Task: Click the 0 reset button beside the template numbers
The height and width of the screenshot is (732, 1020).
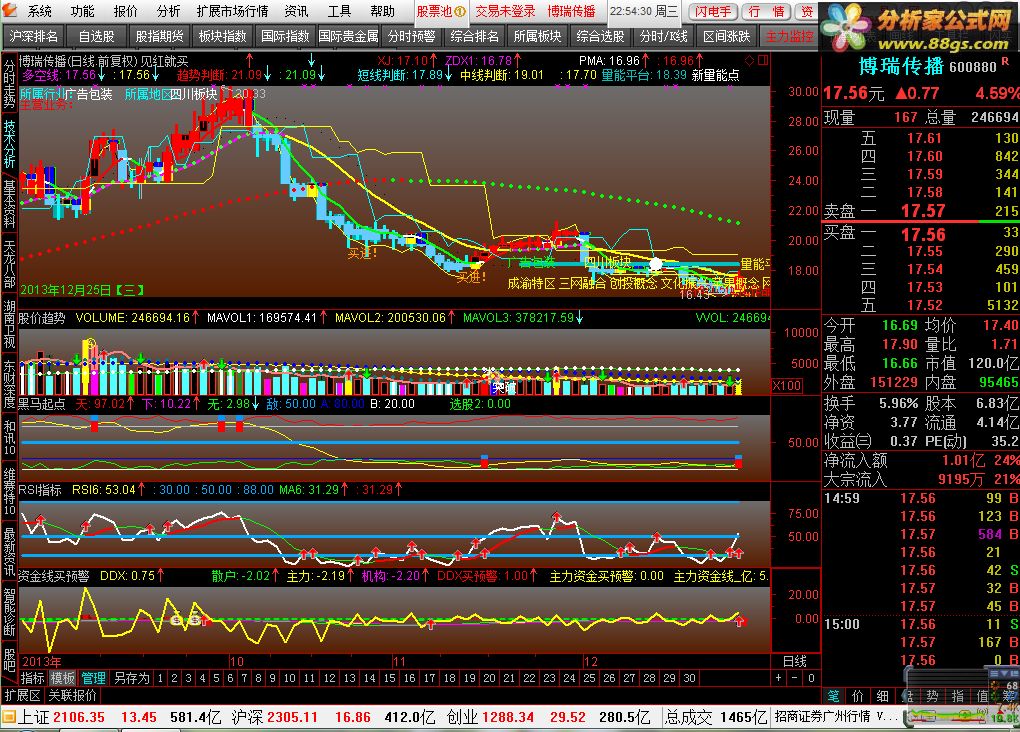Action: (811, 678)
